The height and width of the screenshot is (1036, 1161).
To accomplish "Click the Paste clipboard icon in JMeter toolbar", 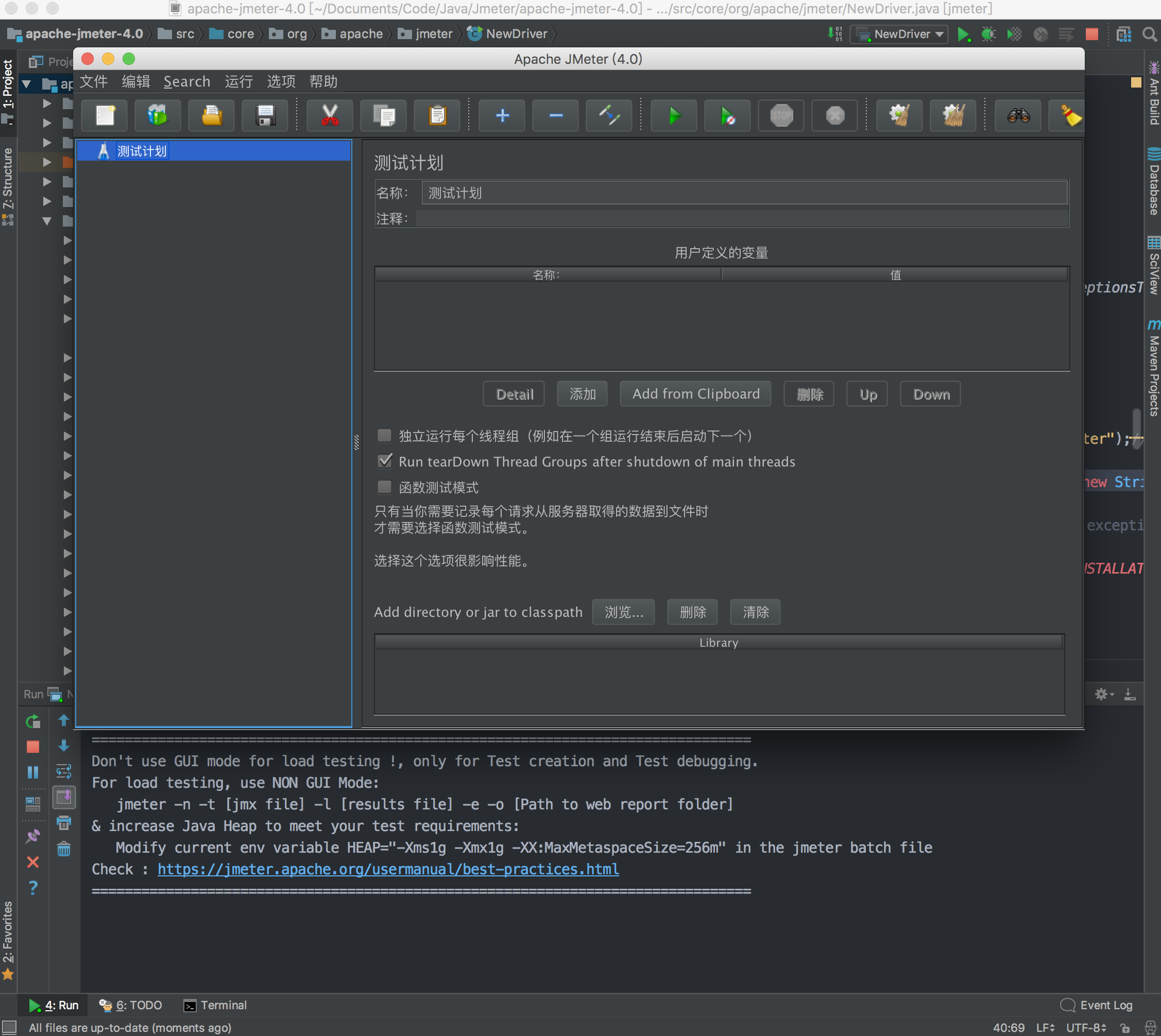I will click(x=437, y=115).
